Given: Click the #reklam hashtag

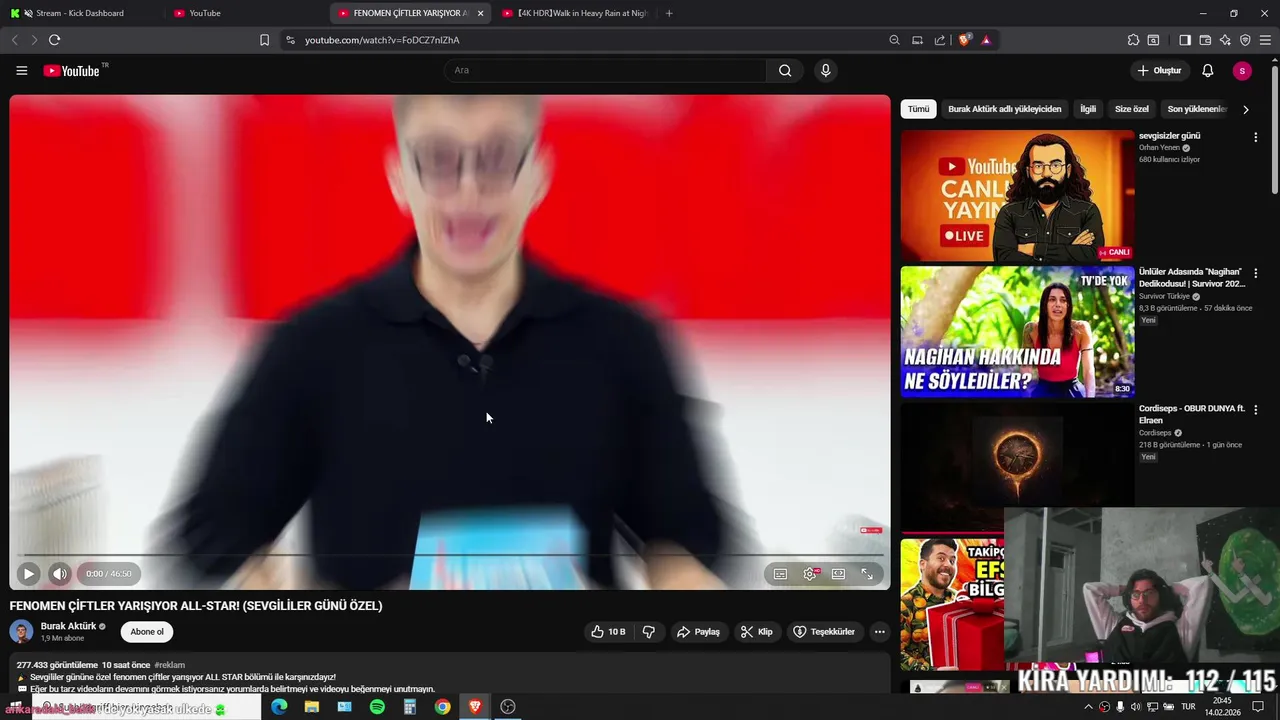Looking at the screenshot, I should 170,665.
